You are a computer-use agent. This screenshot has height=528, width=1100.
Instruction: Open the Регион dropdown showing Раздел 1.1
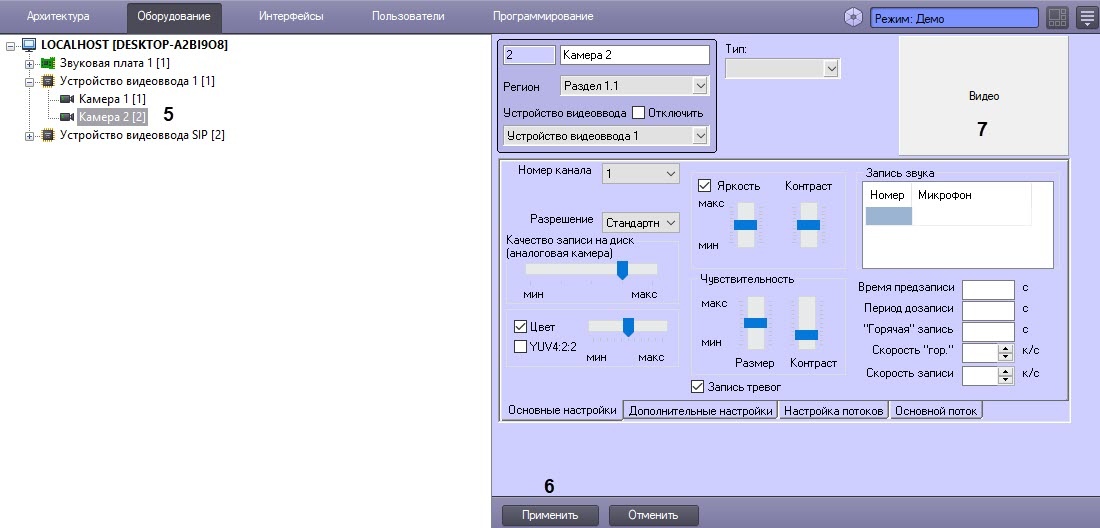click(634, 87)
